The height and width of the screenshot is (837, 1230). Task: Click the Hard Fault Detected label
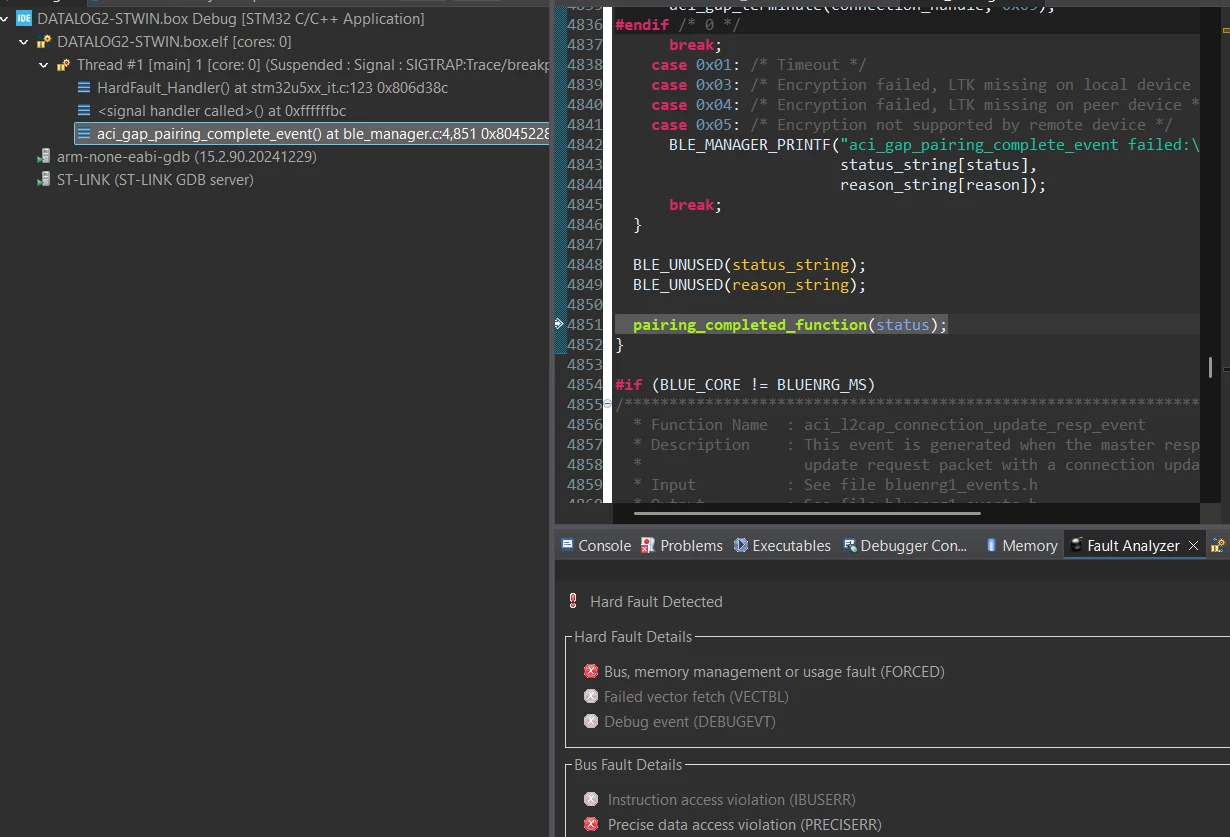(656, 602)
